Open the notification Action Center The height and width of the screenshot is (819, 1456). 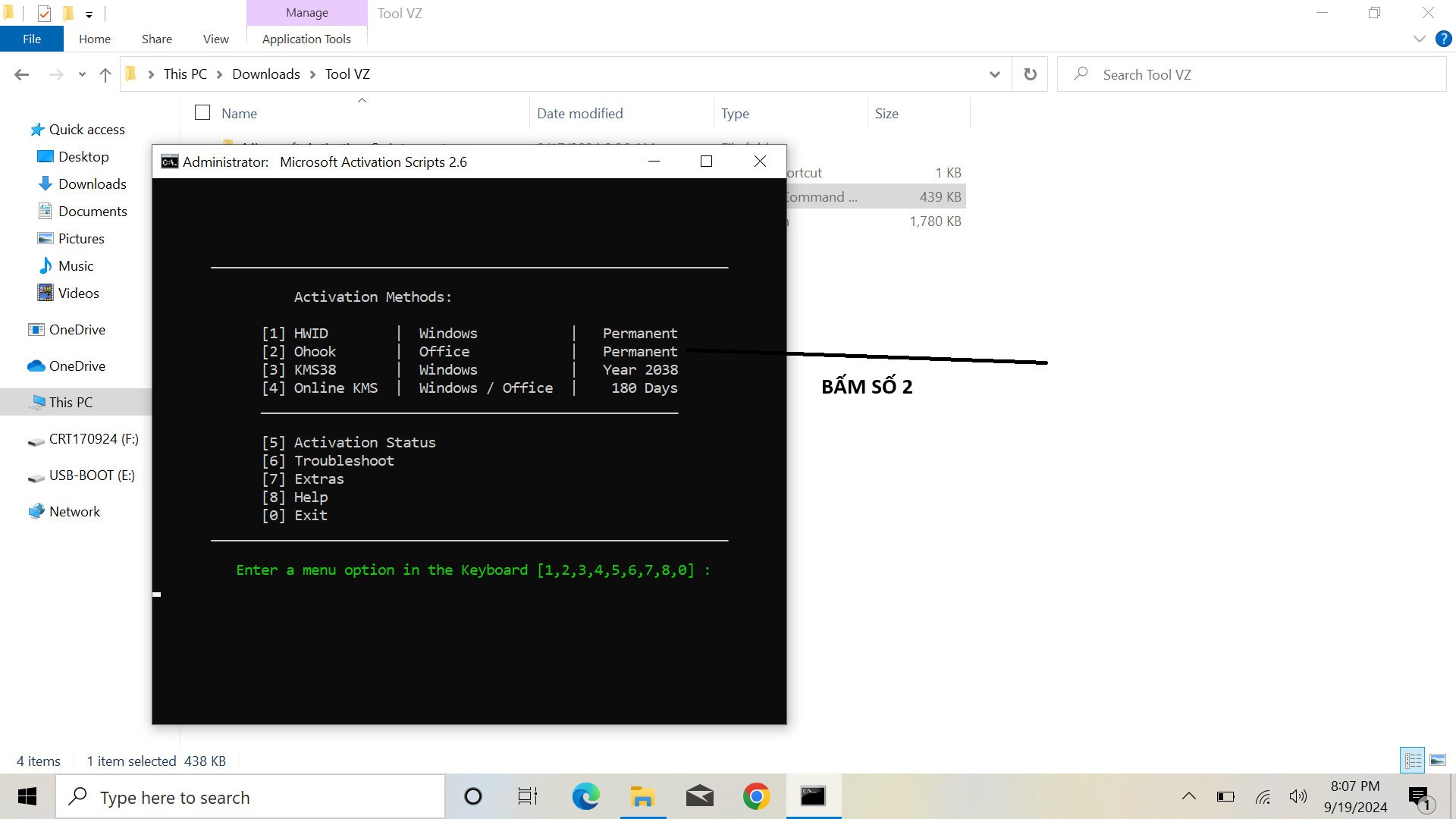point(1420,797)
